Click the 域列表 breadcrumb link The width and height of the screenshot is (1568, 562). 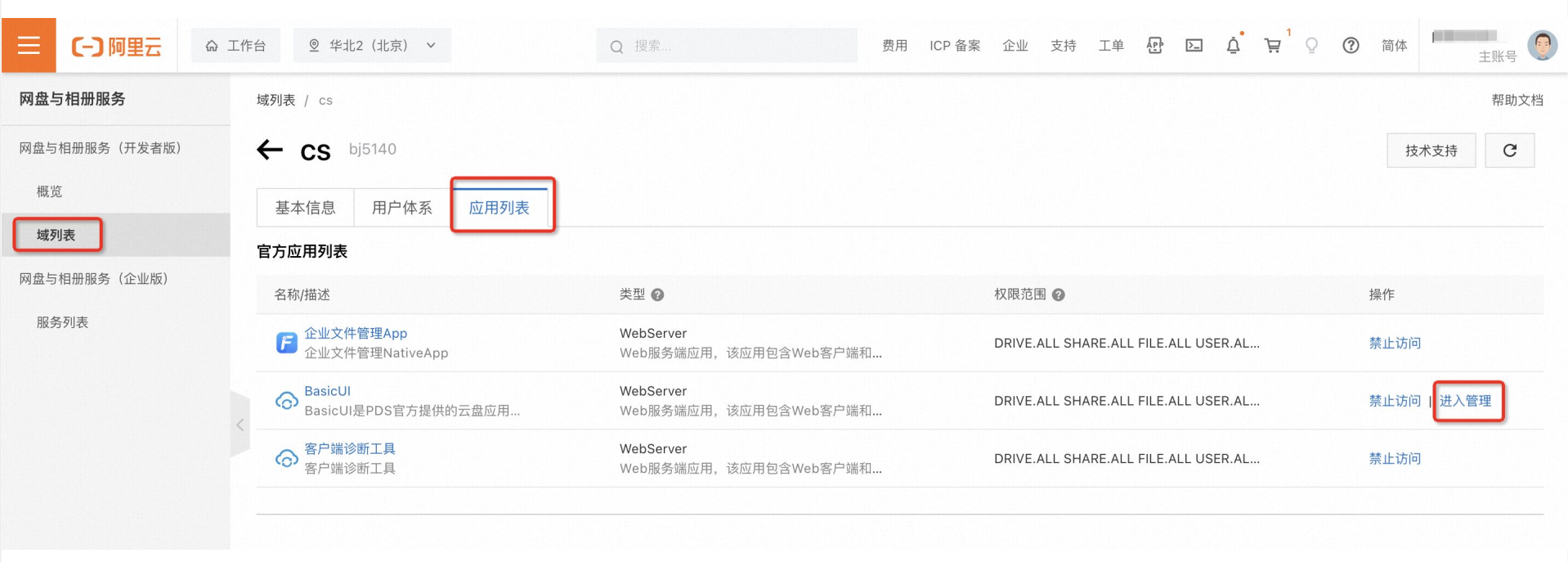pos(276,100)
